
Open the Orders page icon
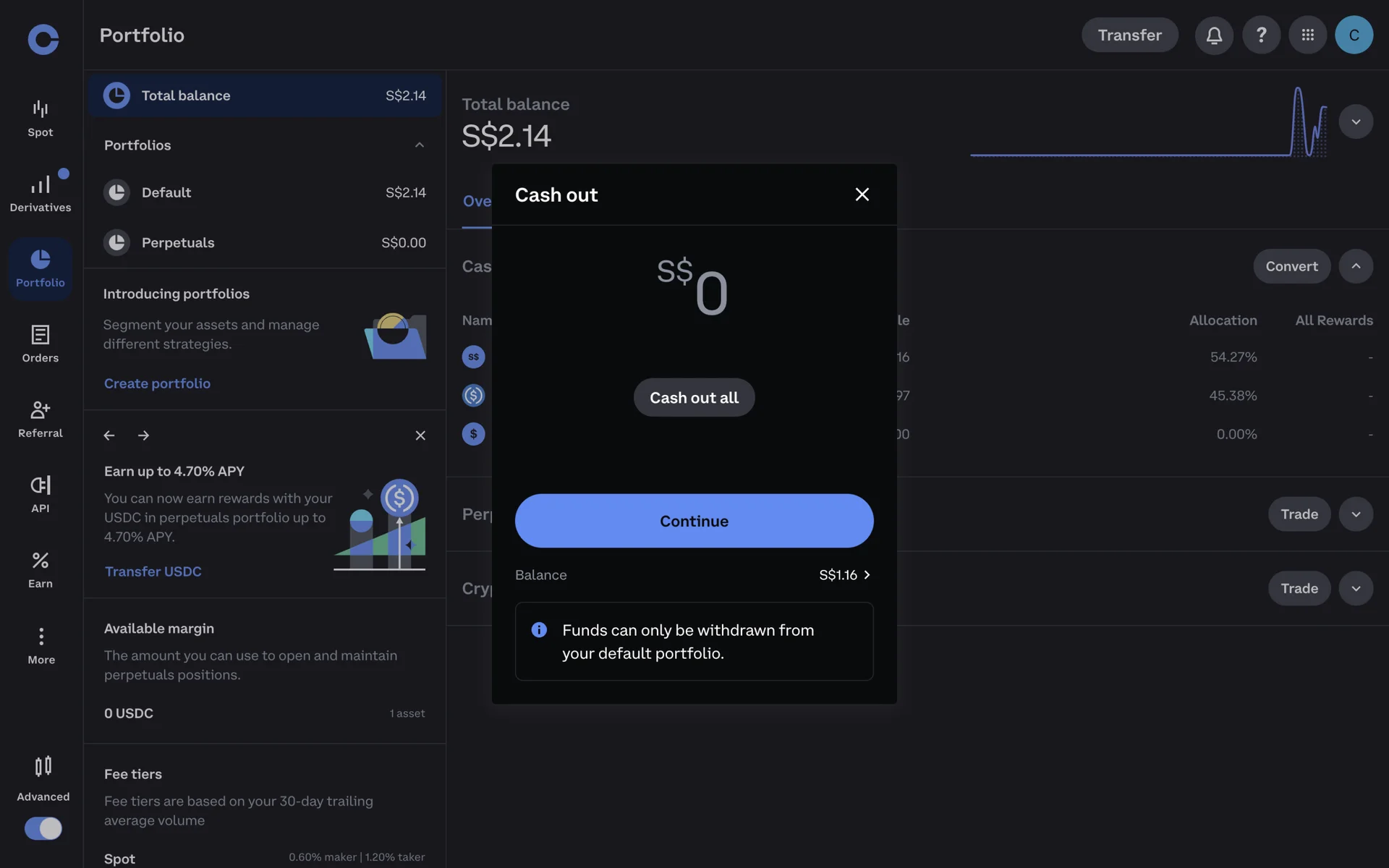tap(41, 344)
